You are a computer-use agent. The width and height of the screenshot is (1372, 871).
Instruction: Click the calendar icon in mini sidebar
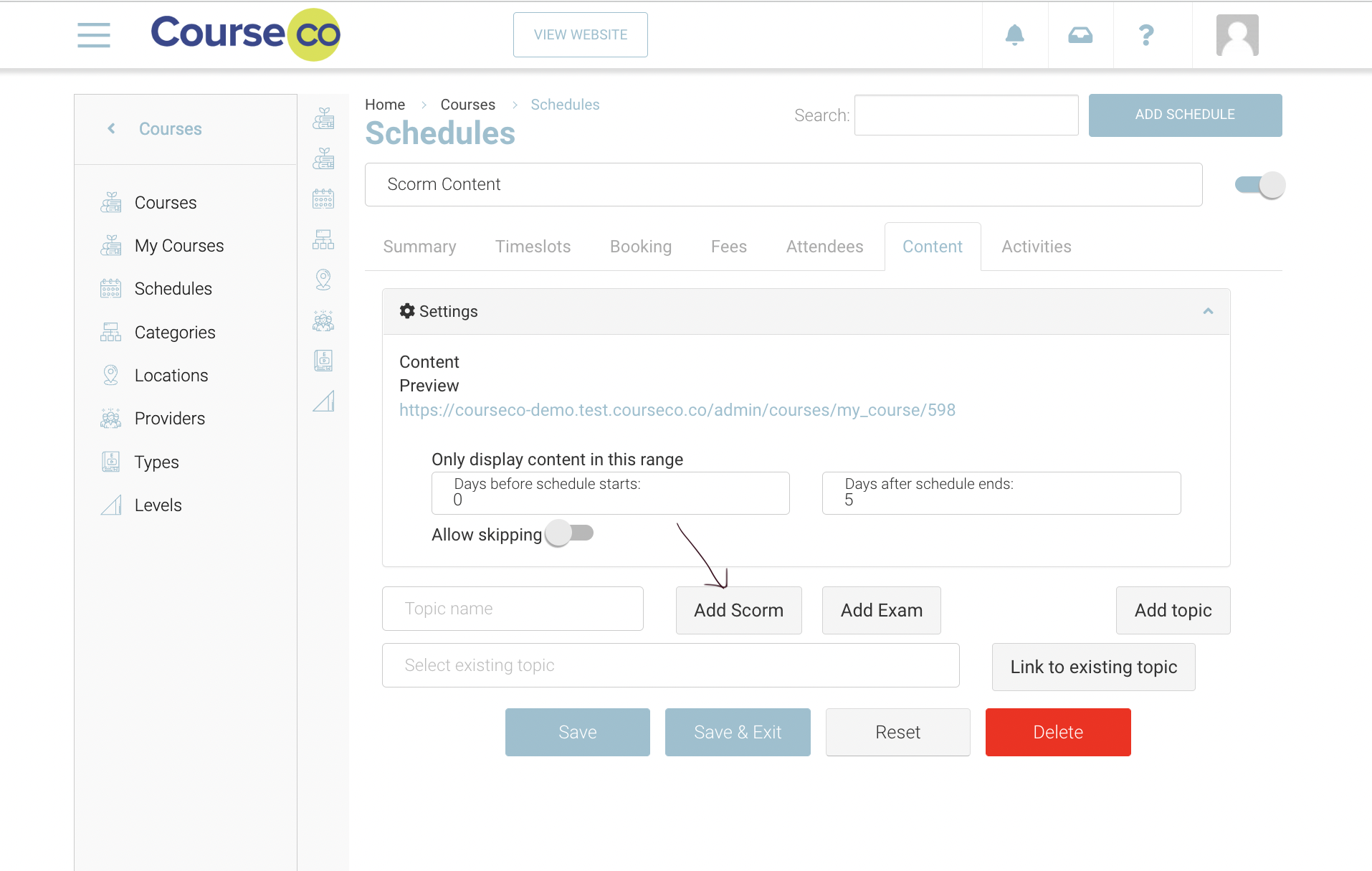click(x=323, y=199)
